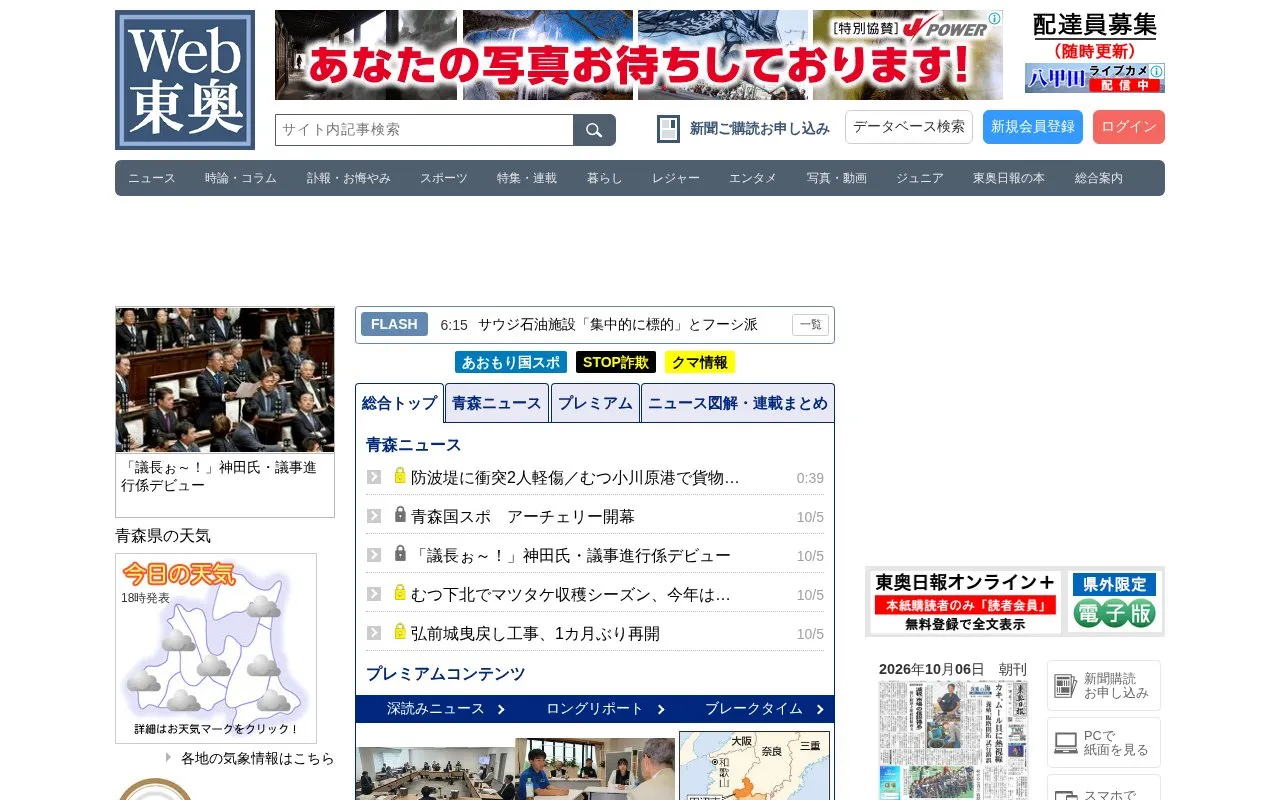The height and width of the screenshot is (800, 1280).
Task: Open the 写真・動画 menu item
Action: 837,178
